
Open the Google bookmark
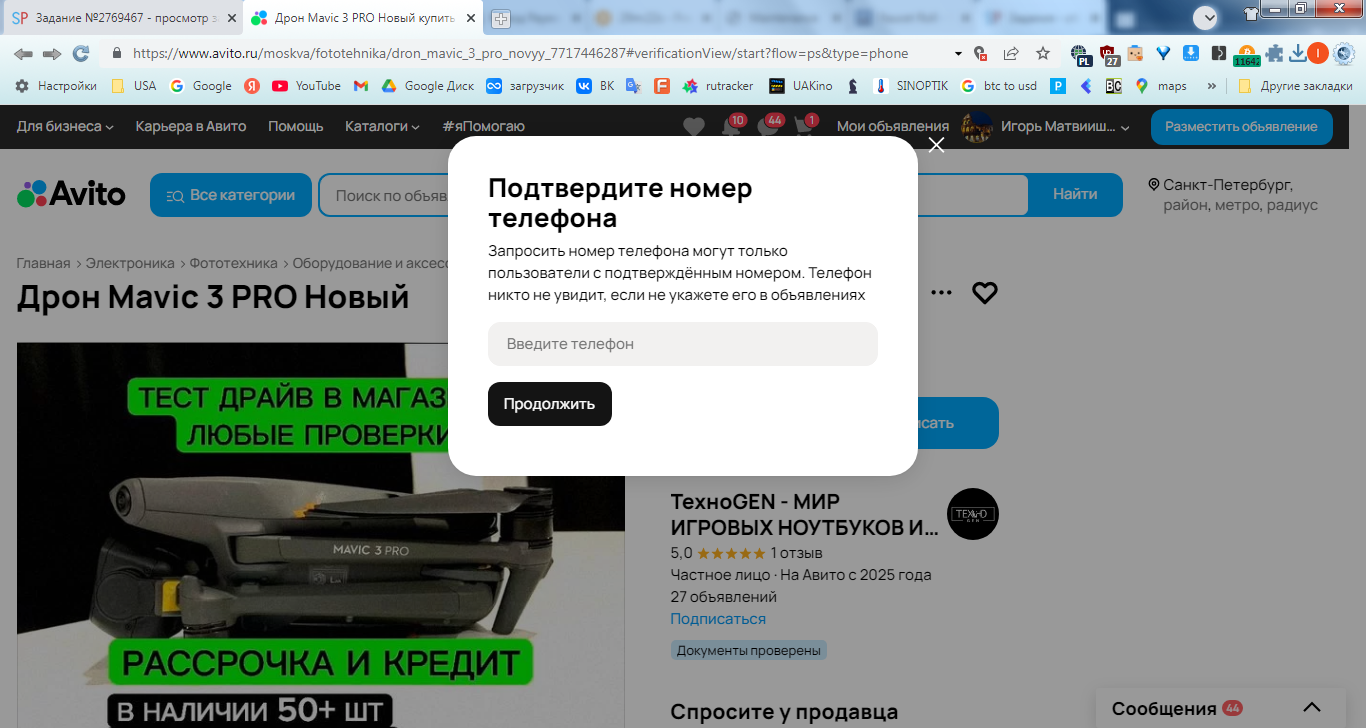click(201, 86)
